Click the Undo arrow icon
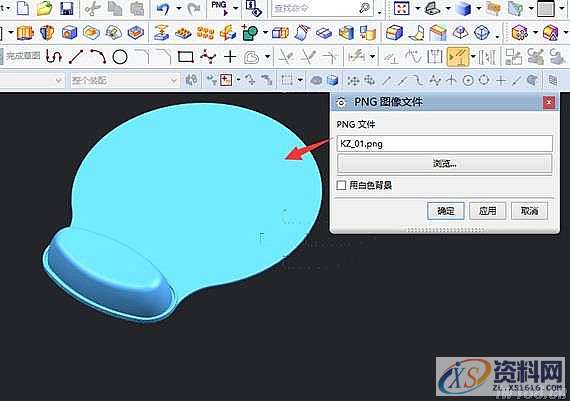570x401 pixels. [163, 8]
